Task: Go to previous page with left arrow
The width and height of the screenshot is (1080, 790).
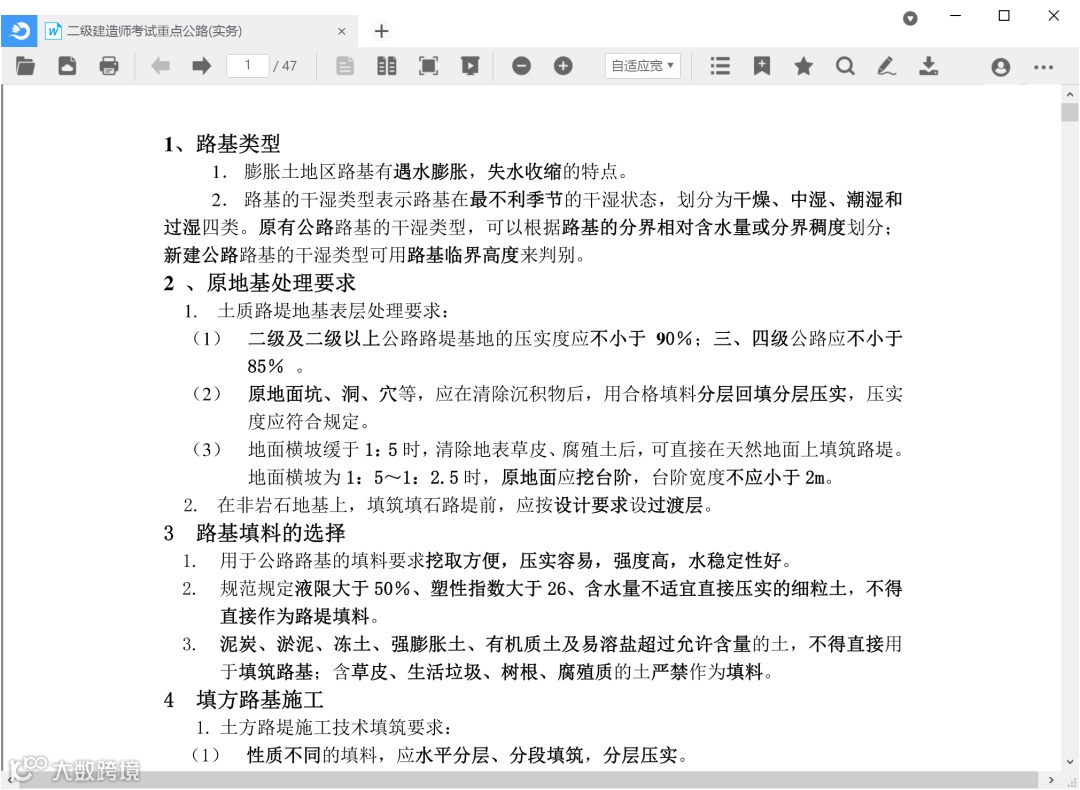Action: coord(160,66)
